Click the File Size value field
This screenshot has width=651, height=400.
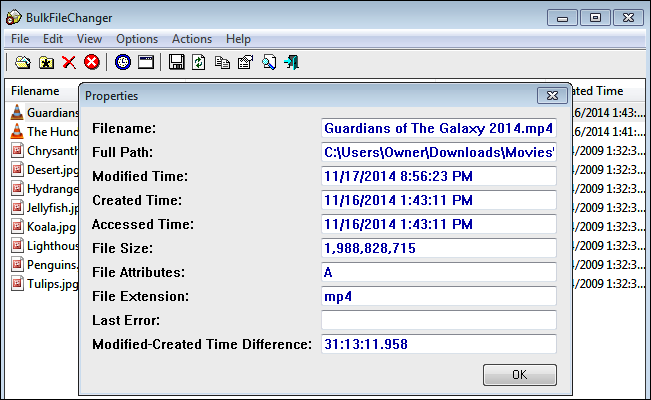pyautogui.click(x=439, y=248)
